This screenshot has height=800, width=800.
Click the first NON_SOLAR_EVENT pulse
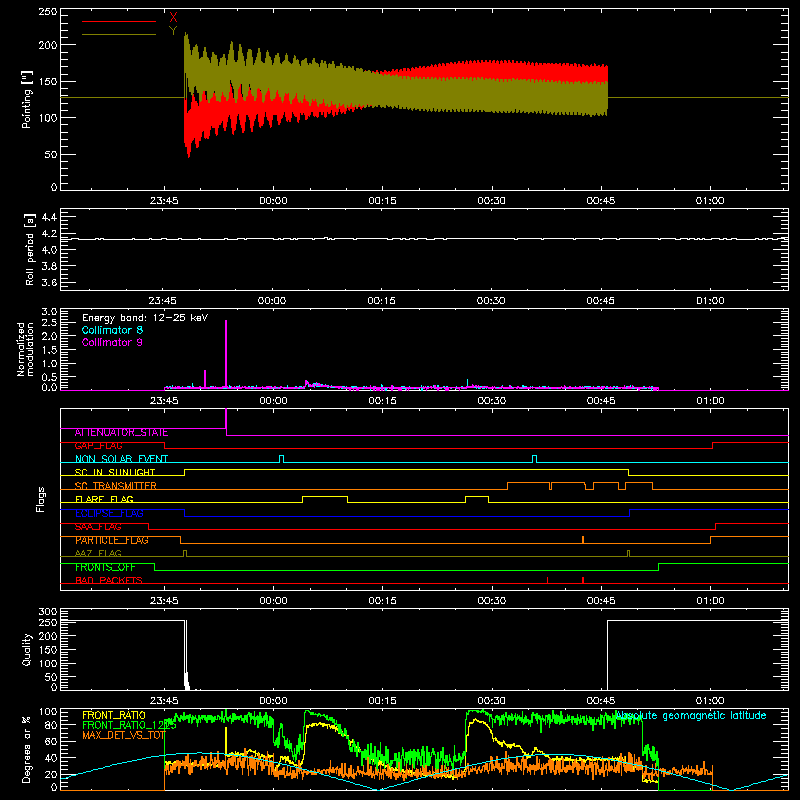(x=282, y=459)
